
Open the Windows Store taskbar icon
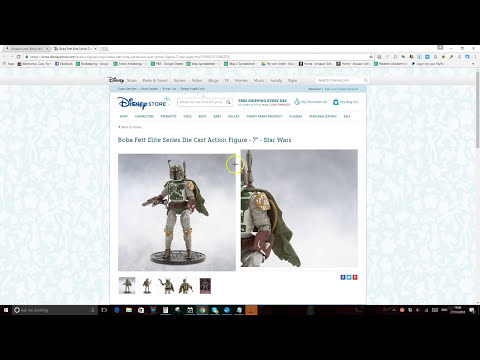point(141,310)
